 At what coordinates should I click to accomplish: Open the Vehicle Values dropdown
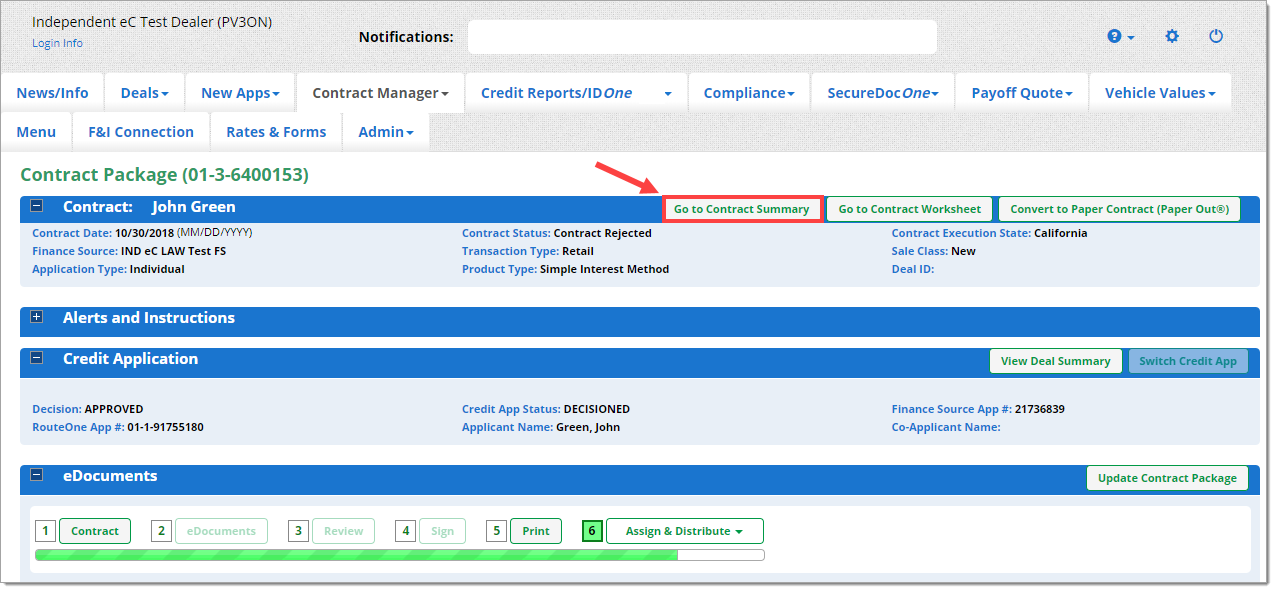point(1160,93)
